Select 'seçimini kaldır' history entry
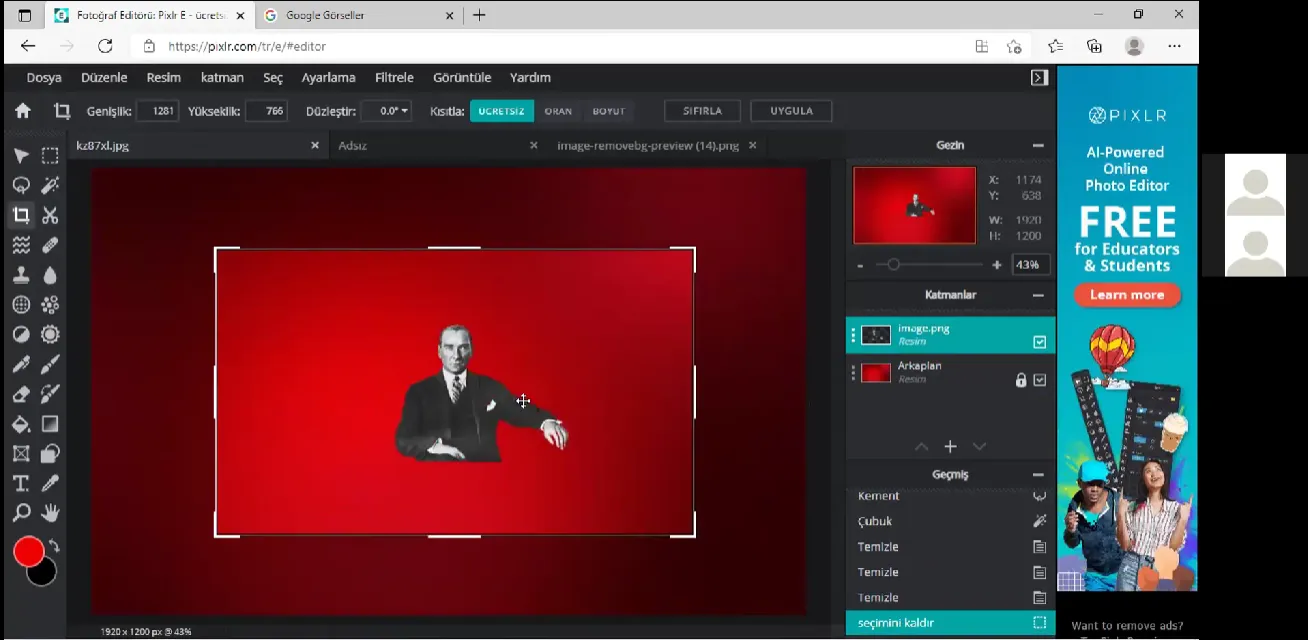 coord(950,623)
